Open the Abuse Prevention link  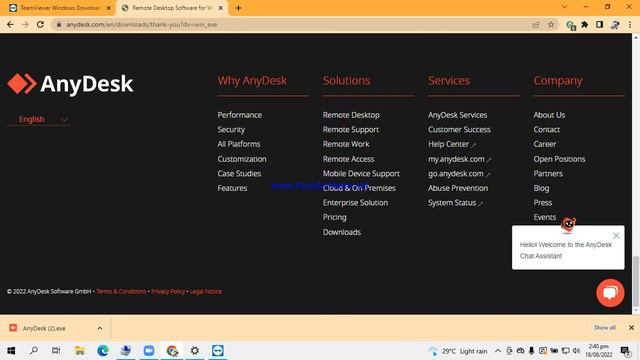(x=458, y=188)
